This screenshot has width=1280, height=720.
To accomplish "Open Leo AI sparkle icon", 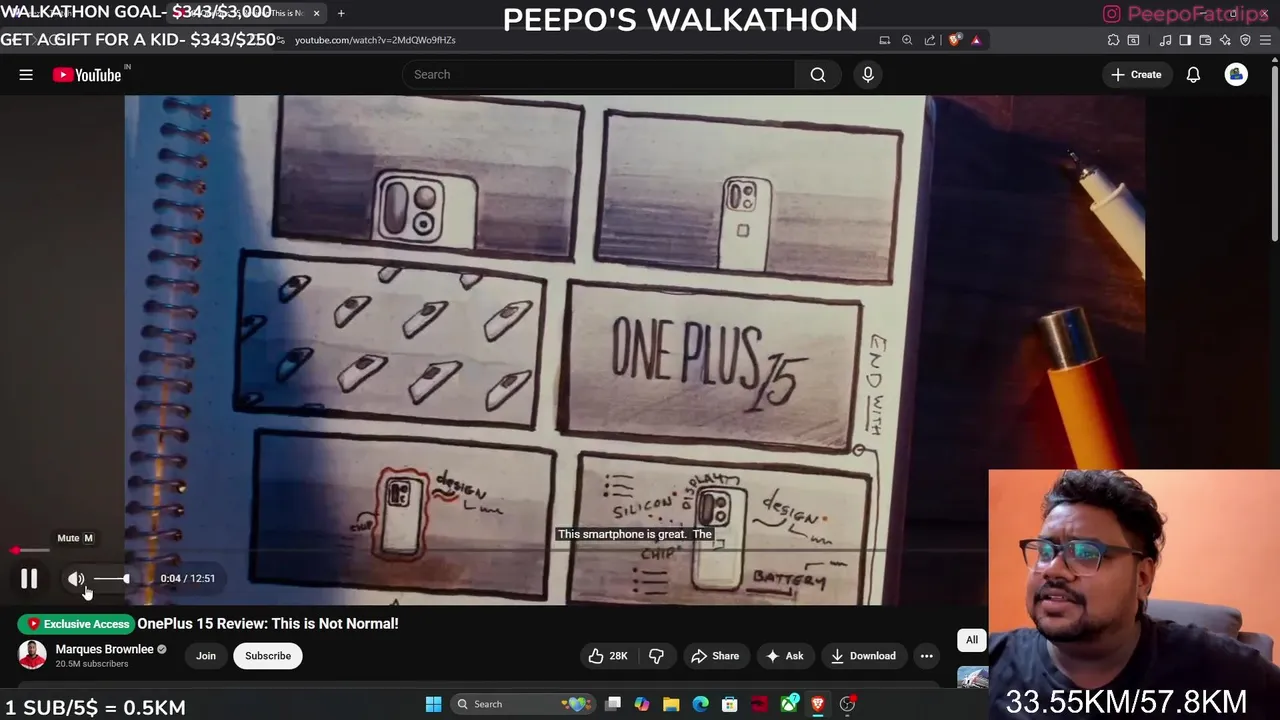I will pos(1225,40).
